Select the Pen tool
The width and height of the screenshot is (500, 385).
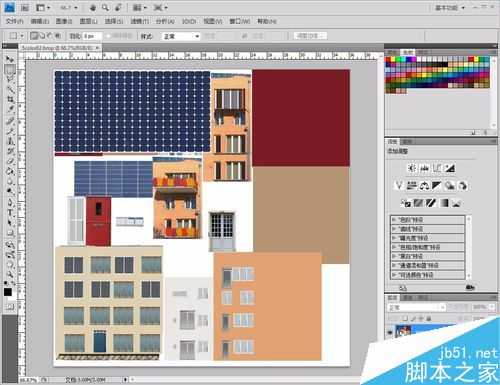click(10, 203)
